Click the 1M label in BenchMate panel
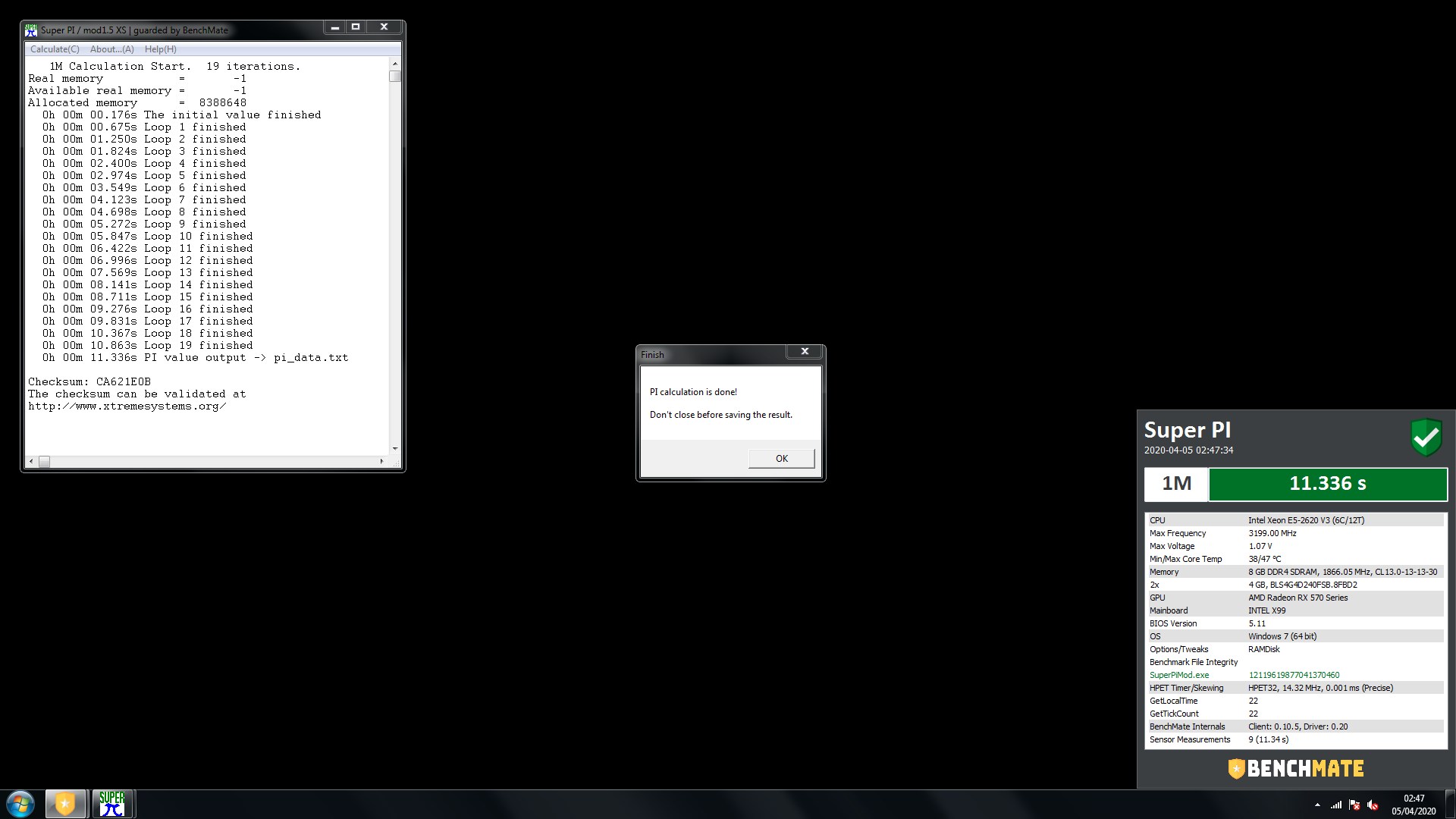The height and width of the screenshot is (819, 1456). pos(1176,484)
